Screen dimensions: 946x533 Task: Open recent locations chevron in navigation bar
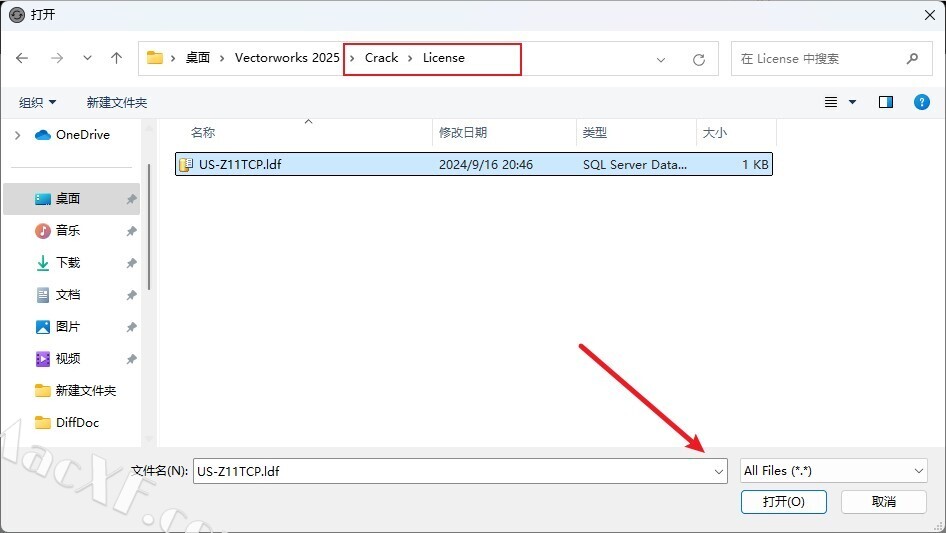(87, 58)
